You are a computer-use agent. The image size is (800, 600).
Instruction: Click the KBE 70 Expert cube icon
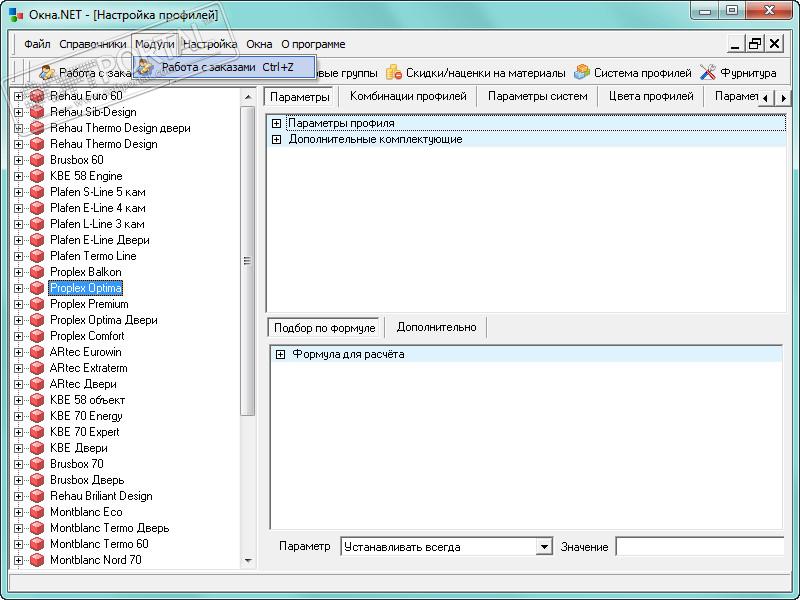pos(37,432)
